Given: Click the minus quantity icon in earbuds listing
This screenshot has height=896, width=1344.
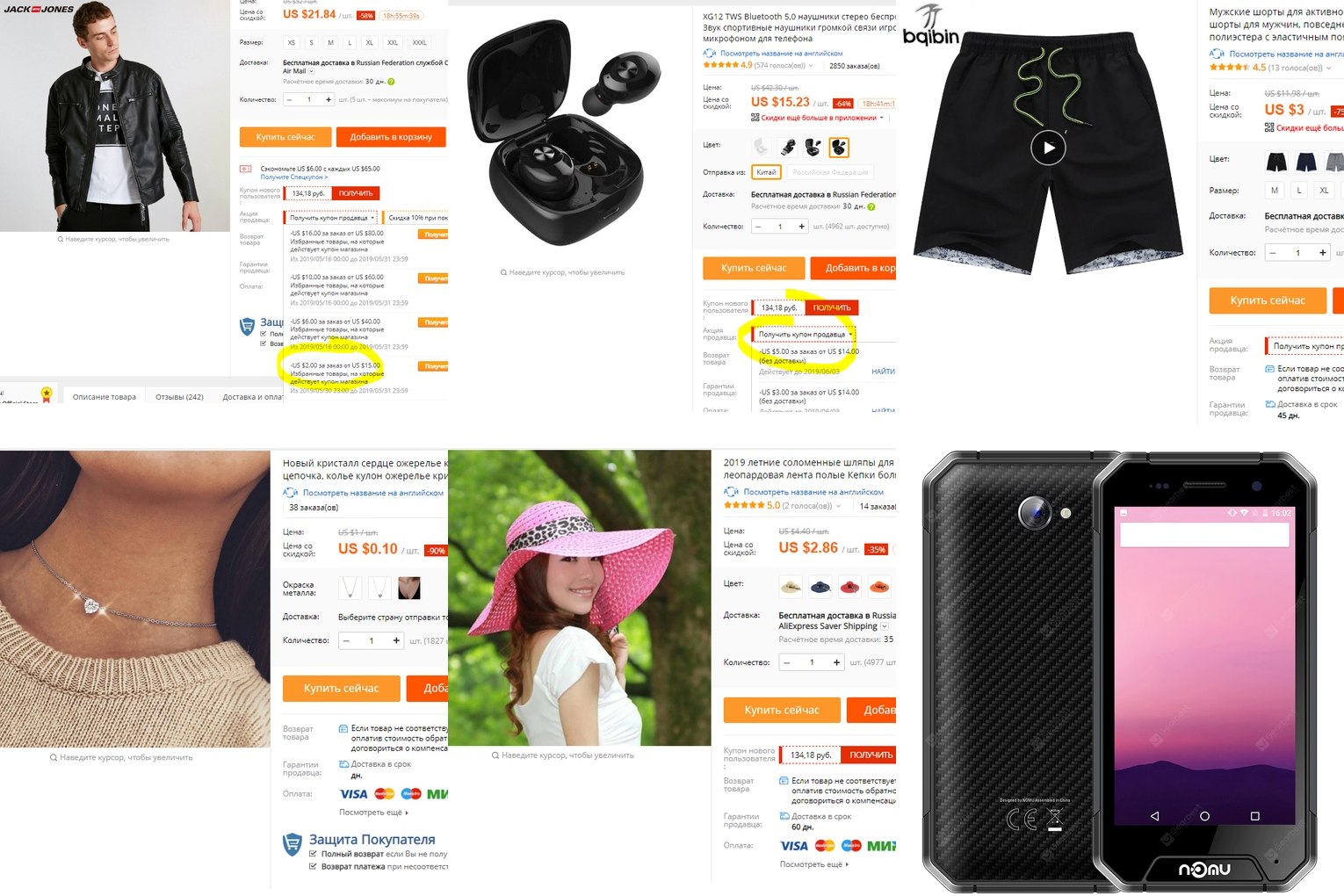Looking at the screenshot, I should (x=759, y=227).
